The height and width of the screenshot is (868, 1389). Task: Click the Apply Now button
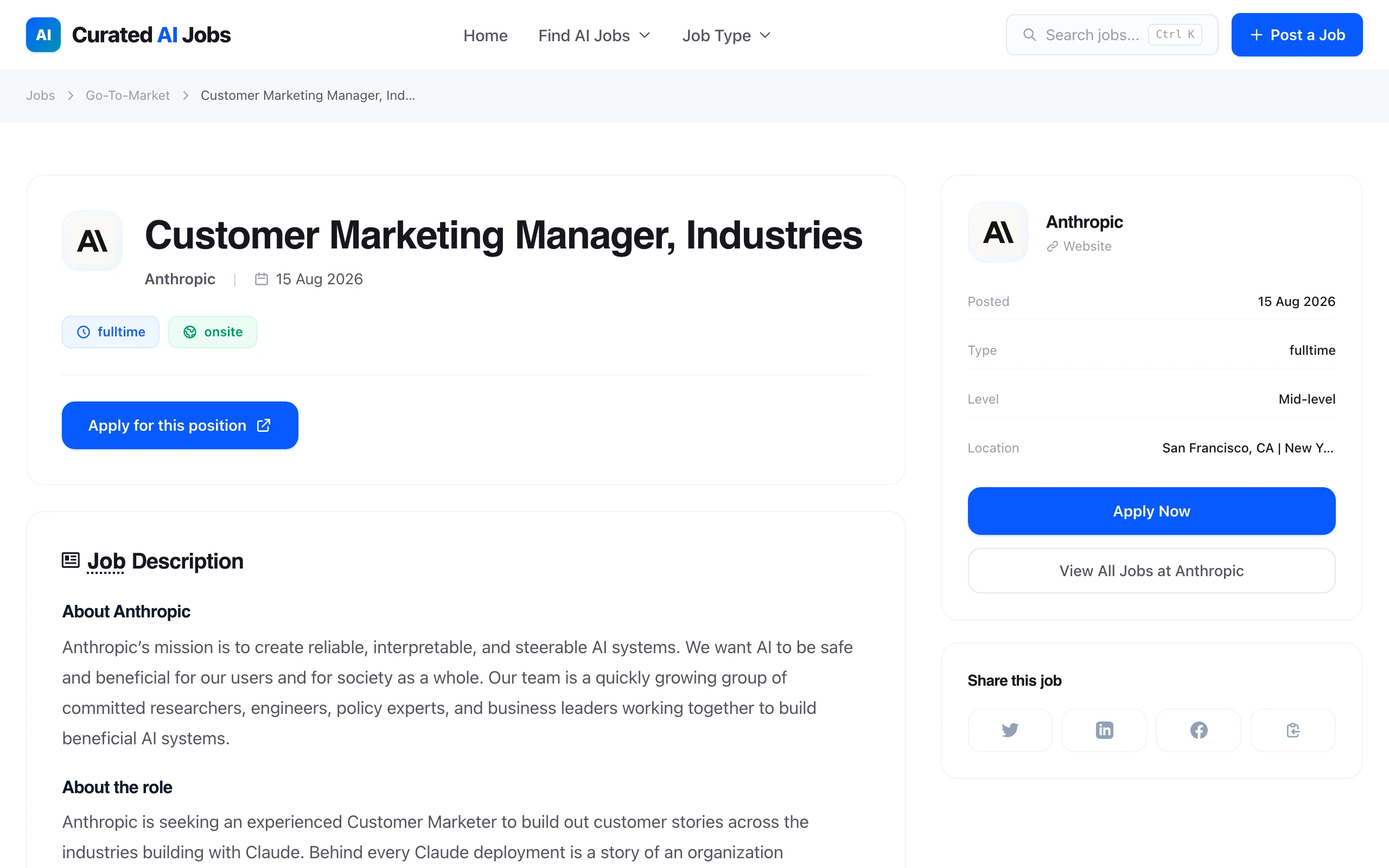[1151, 511]
